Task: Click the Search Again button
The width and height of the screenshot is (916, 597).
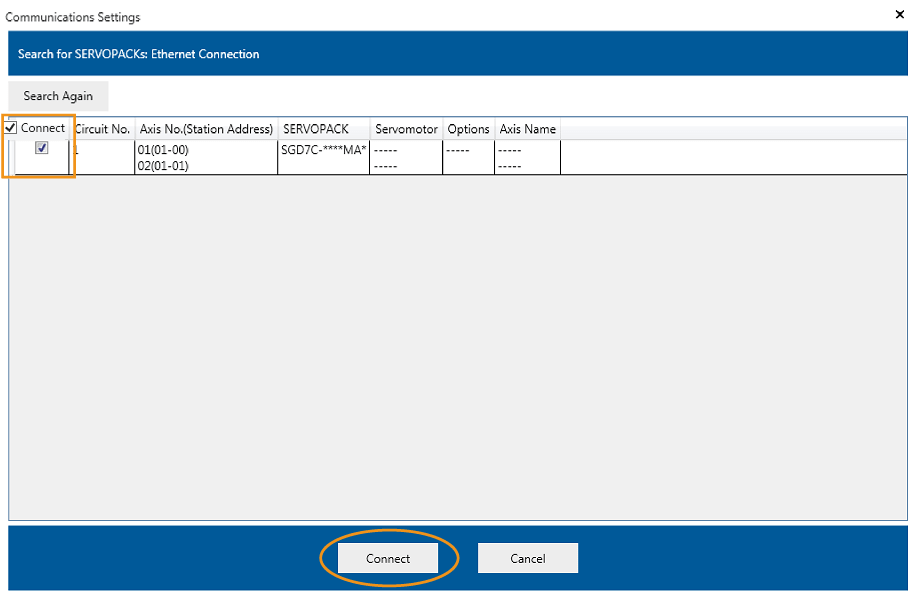Action: pyautogui.click(x=58, y=96)
